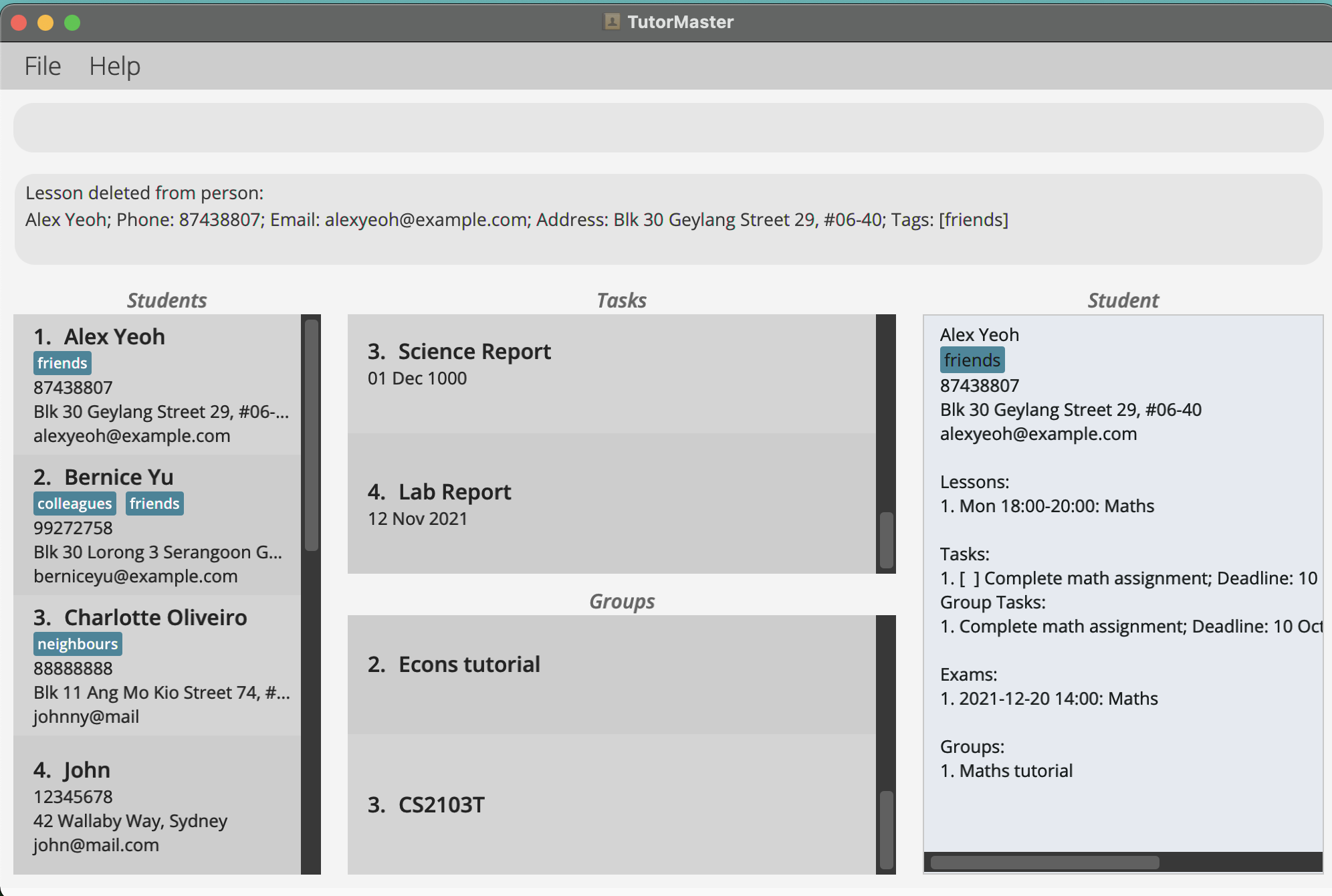Viewport: 1332px width, 896px height.
Task: Click the Tasks list scrollbar thumb
Action: [x=887, y=540]
